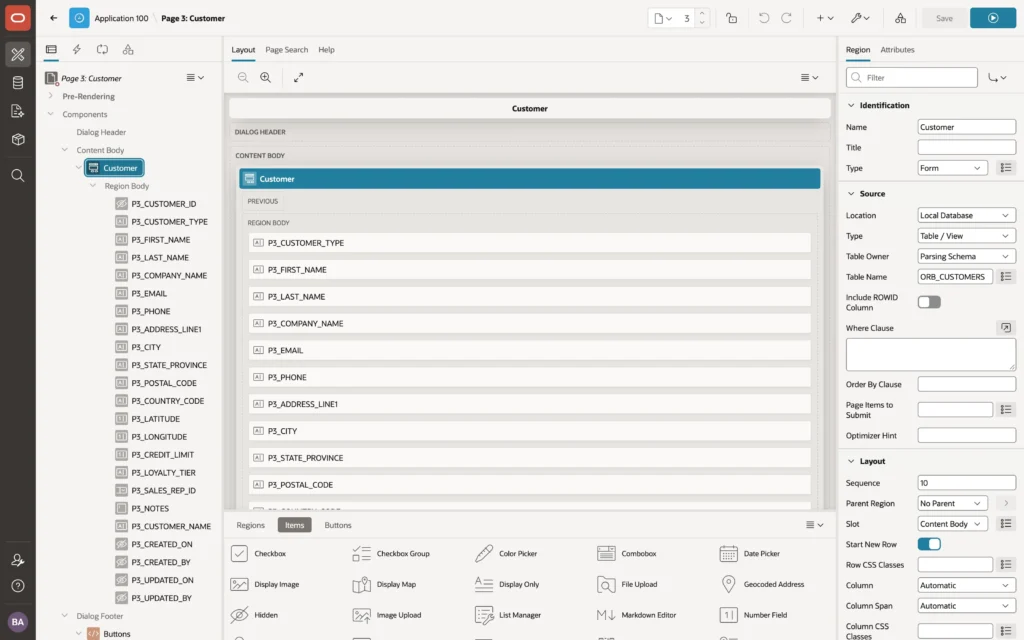Open Page Items to Submit picker icon
Viewport: 1024px width, 640px height.
click(1006, 409)
